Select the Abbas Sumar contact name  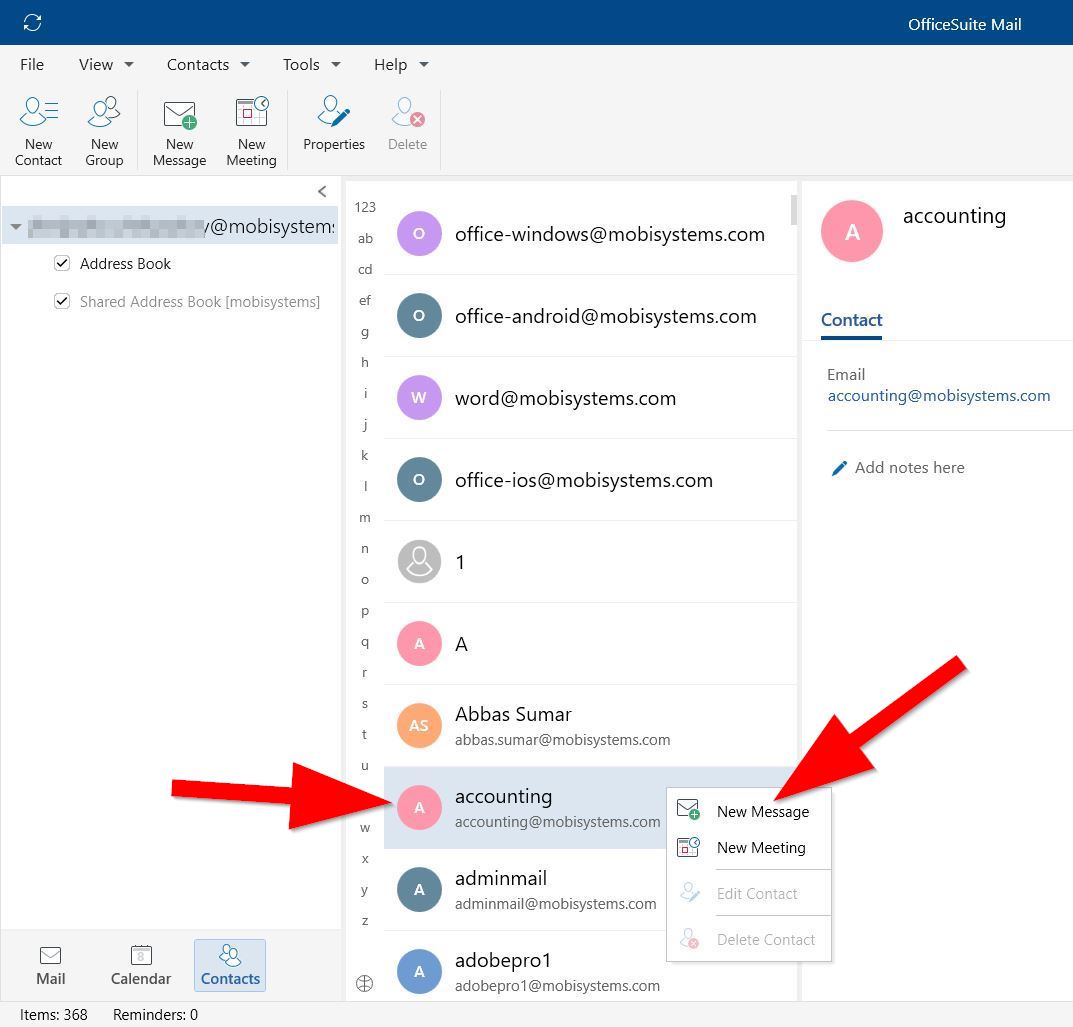click(513, 714)
